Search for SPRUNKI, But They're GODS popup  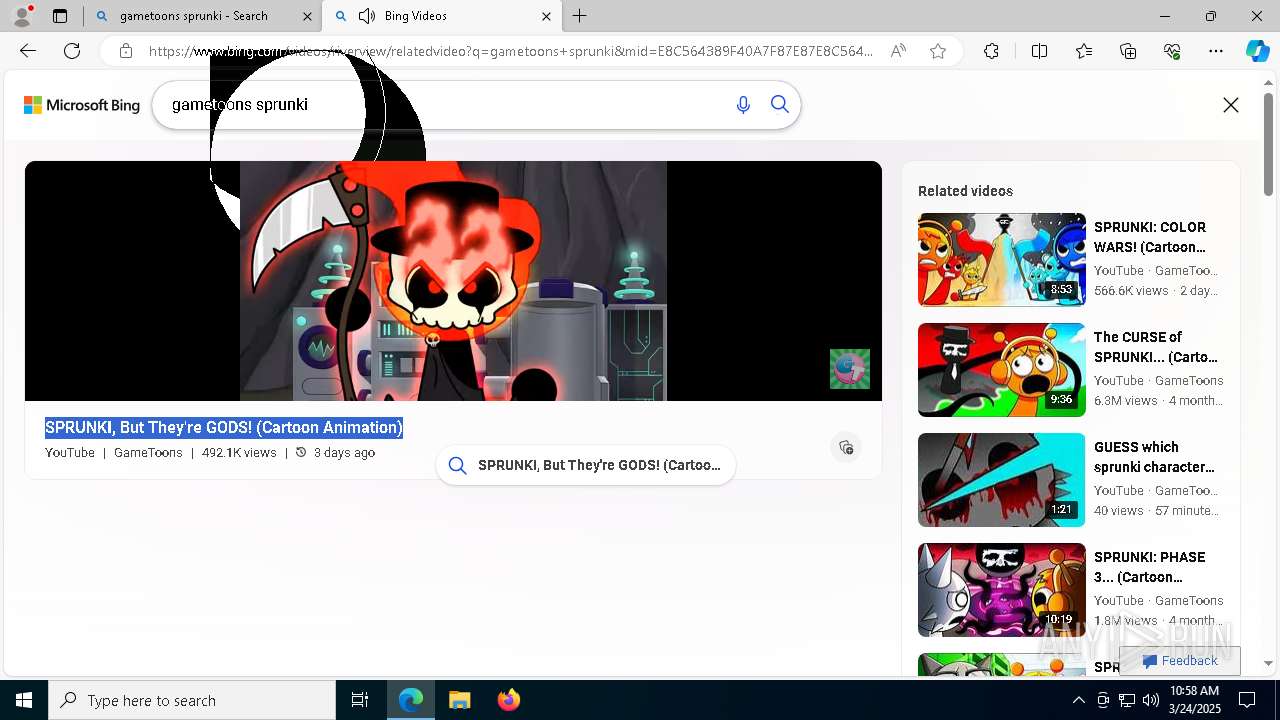[586, 465]
